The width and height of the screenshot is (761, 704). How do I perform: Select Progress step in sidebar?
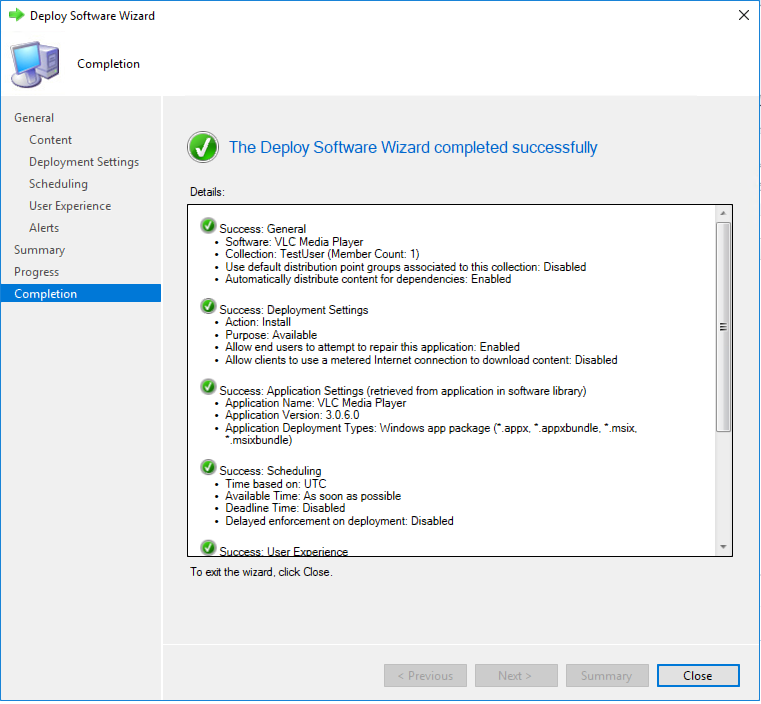(x=36, y=272)
